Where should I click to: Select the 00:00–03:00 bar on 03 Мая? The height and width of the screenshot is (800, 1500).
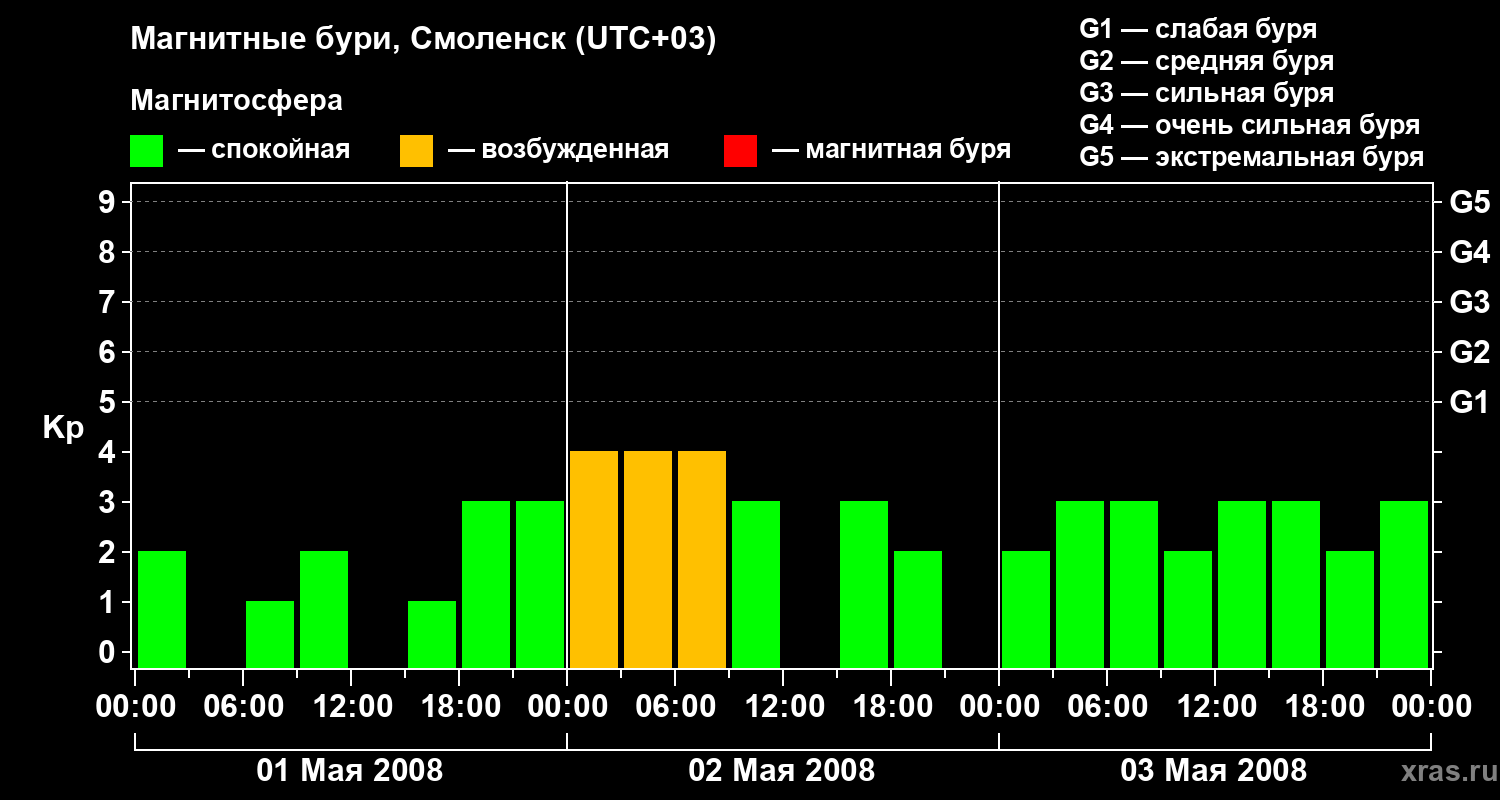1026,609
